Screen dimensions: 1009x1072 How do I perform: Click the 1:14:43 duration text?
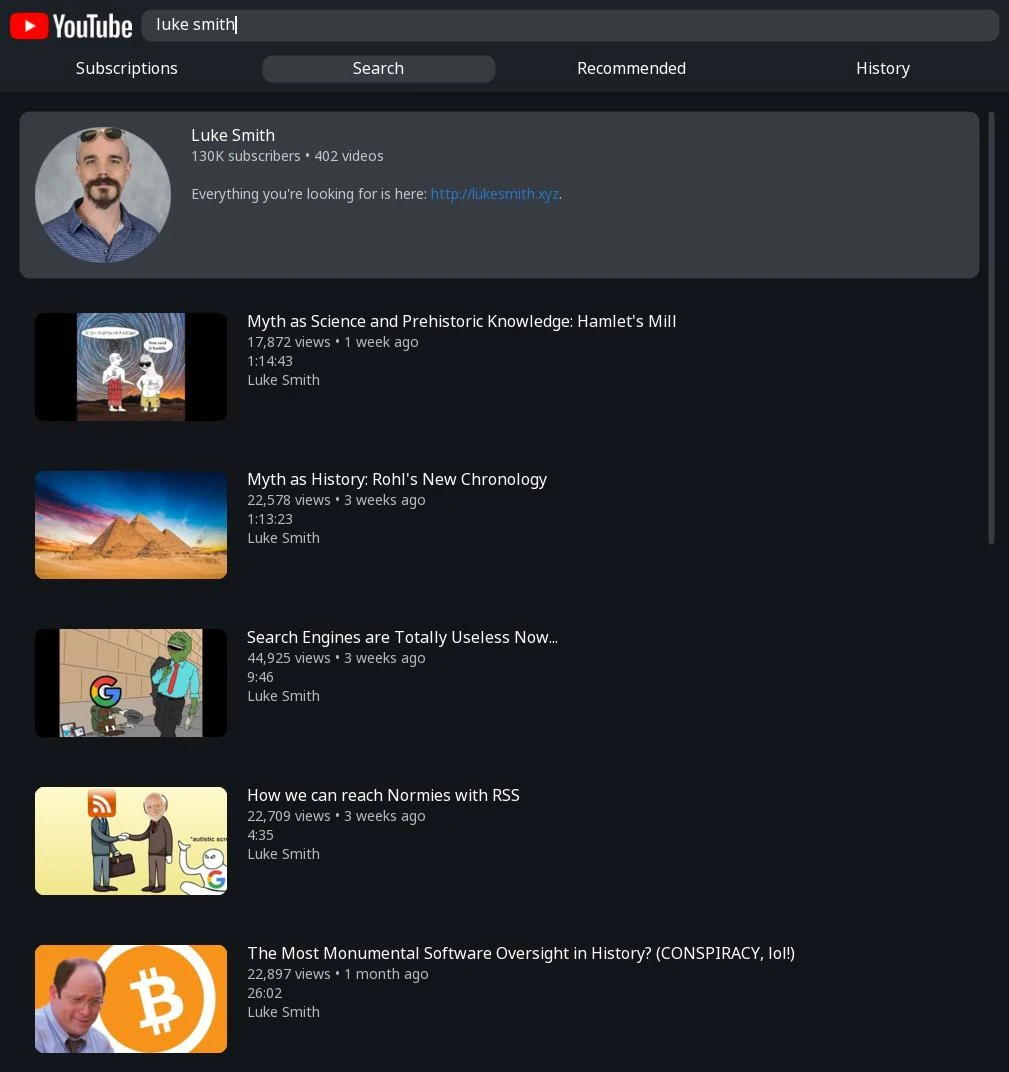point(270,361)
